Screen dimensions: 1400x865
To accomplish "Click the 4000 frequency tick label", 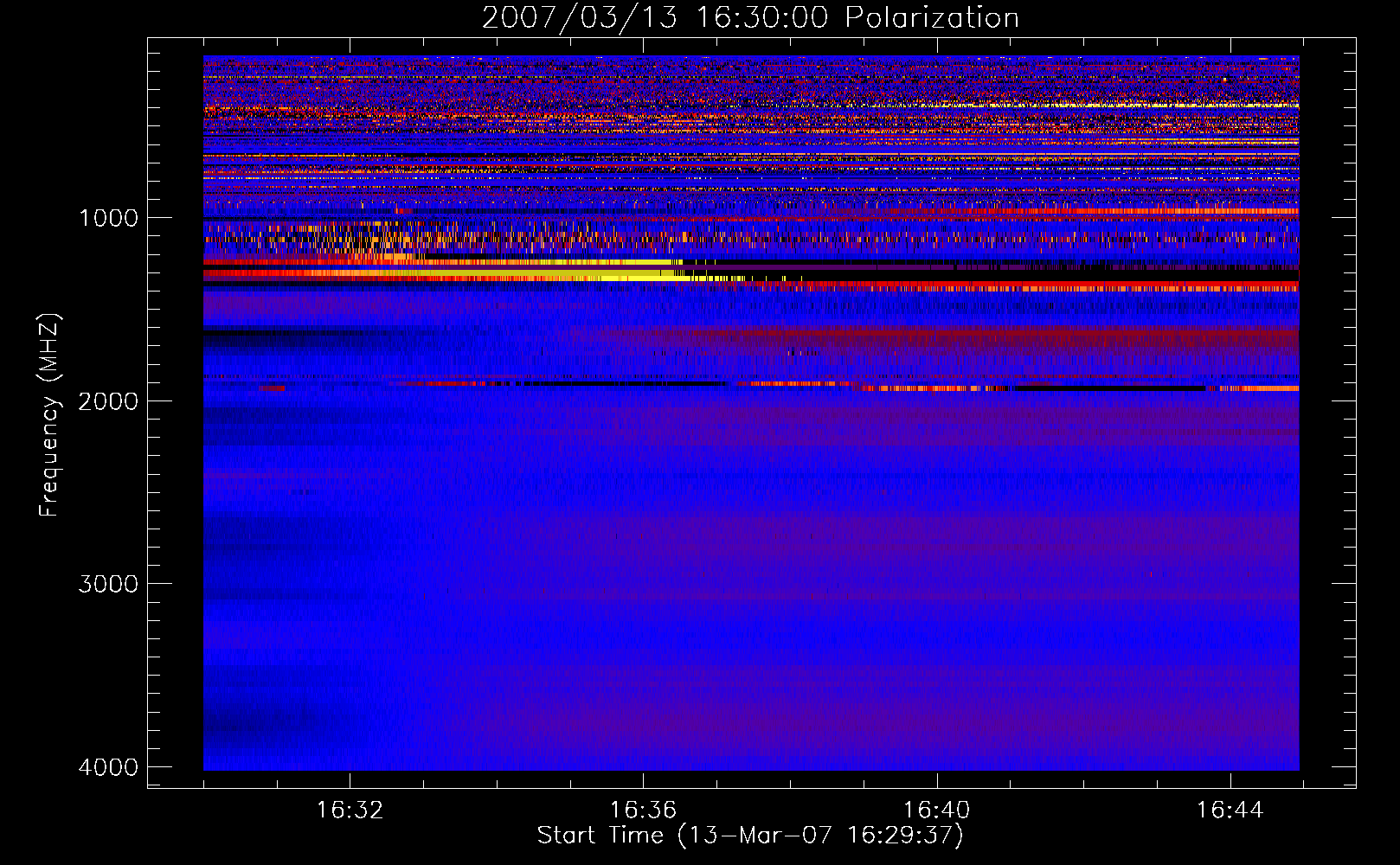I will coord(108,767).
